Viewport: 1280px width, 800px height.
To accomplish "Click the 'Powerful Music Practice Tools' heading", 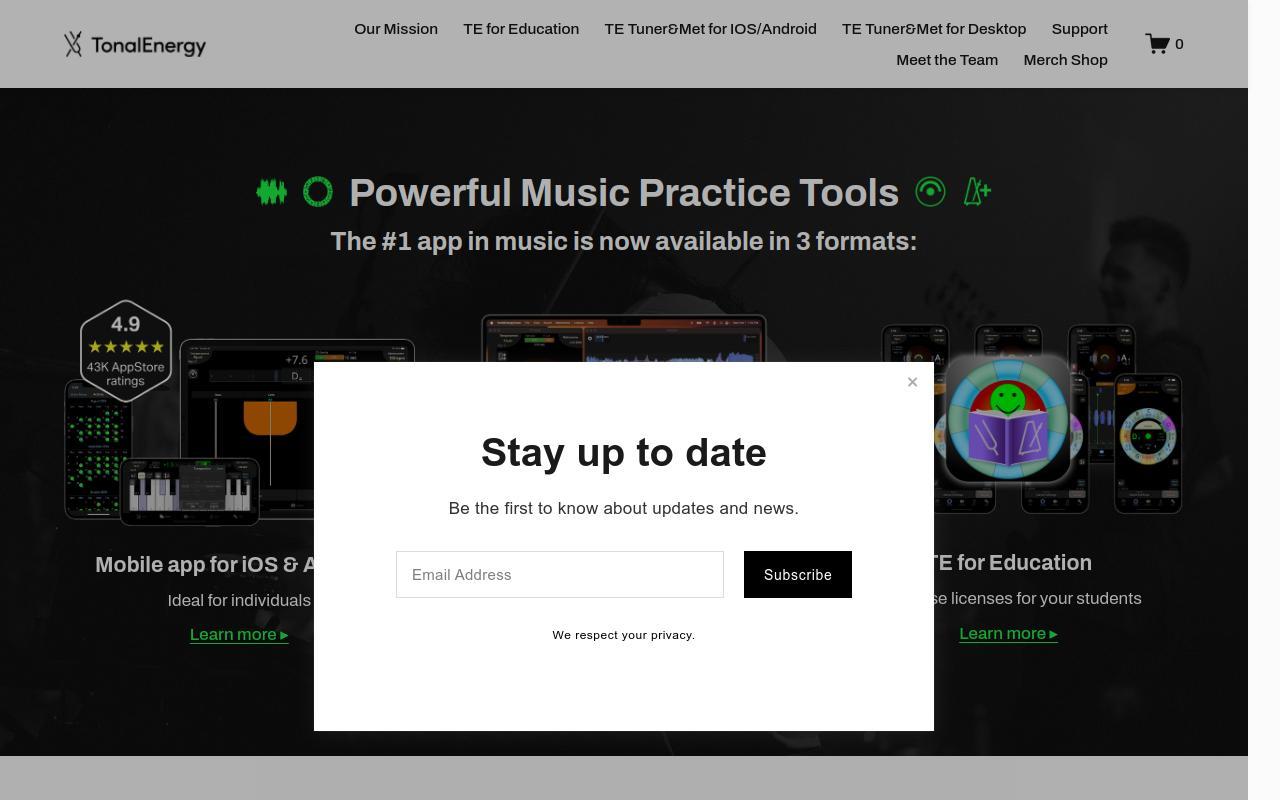I will pos(624,192).
